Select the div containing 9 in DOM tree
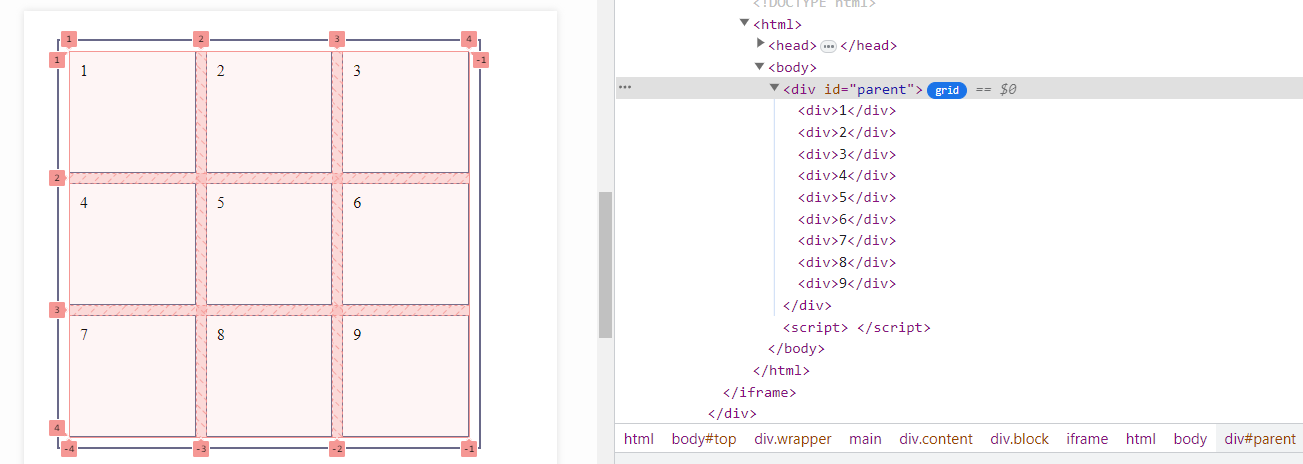This screenshot has height=464, width=1303. click(846, 283)
